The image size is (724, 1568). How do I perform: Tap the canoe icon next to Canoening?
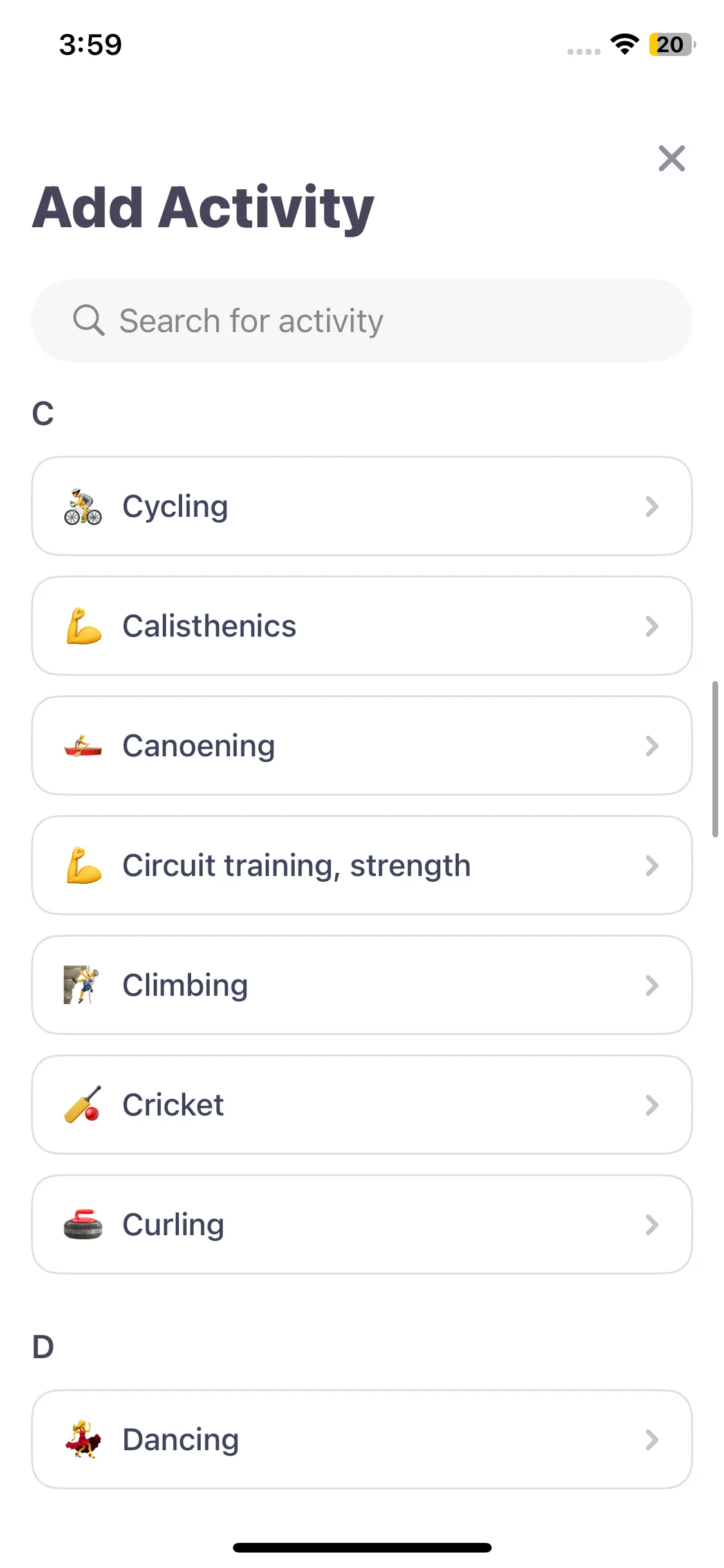coord(83,746)
